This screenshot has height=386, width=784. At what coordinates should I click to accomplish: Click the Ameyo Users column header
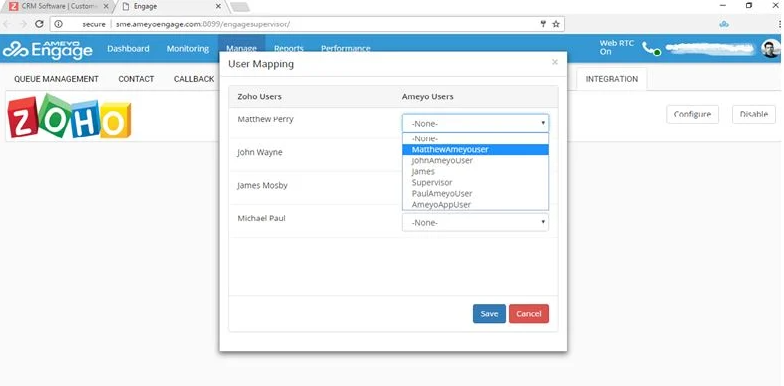pos(428,96)
